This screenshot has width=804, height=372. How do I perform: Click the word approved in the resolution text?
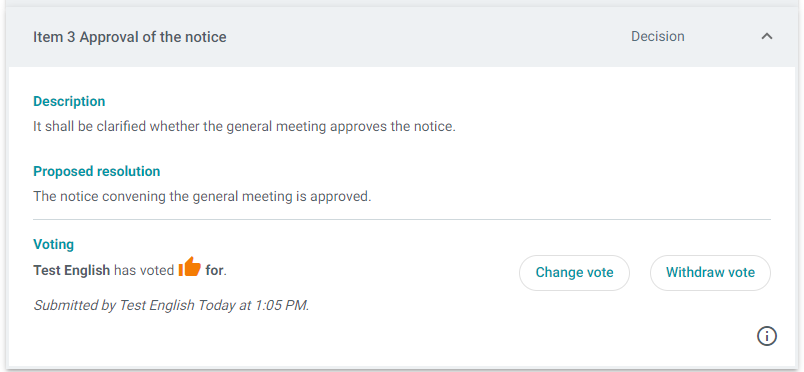(340, 197)
